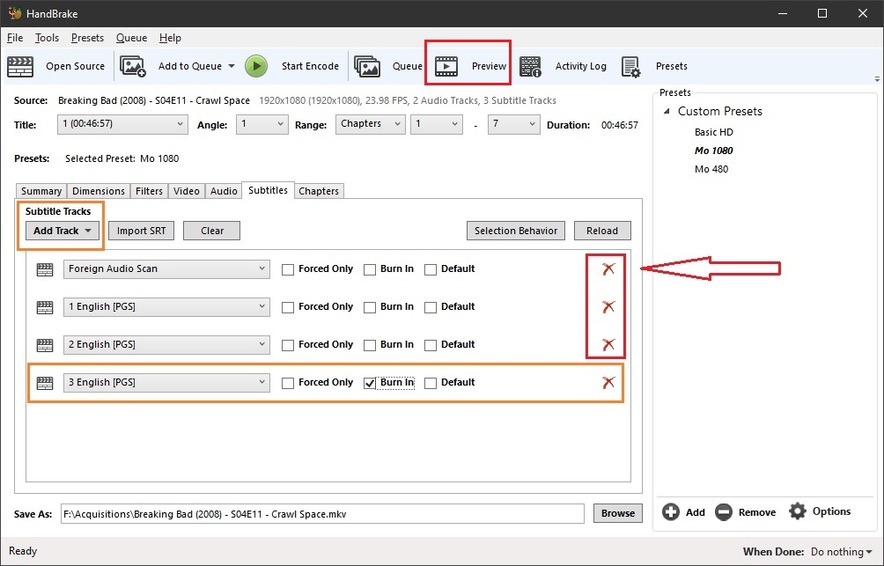
Task: Enable Burn In for Foreign Audio Scan
Action: pyautogui.click(x=369, y=269)
